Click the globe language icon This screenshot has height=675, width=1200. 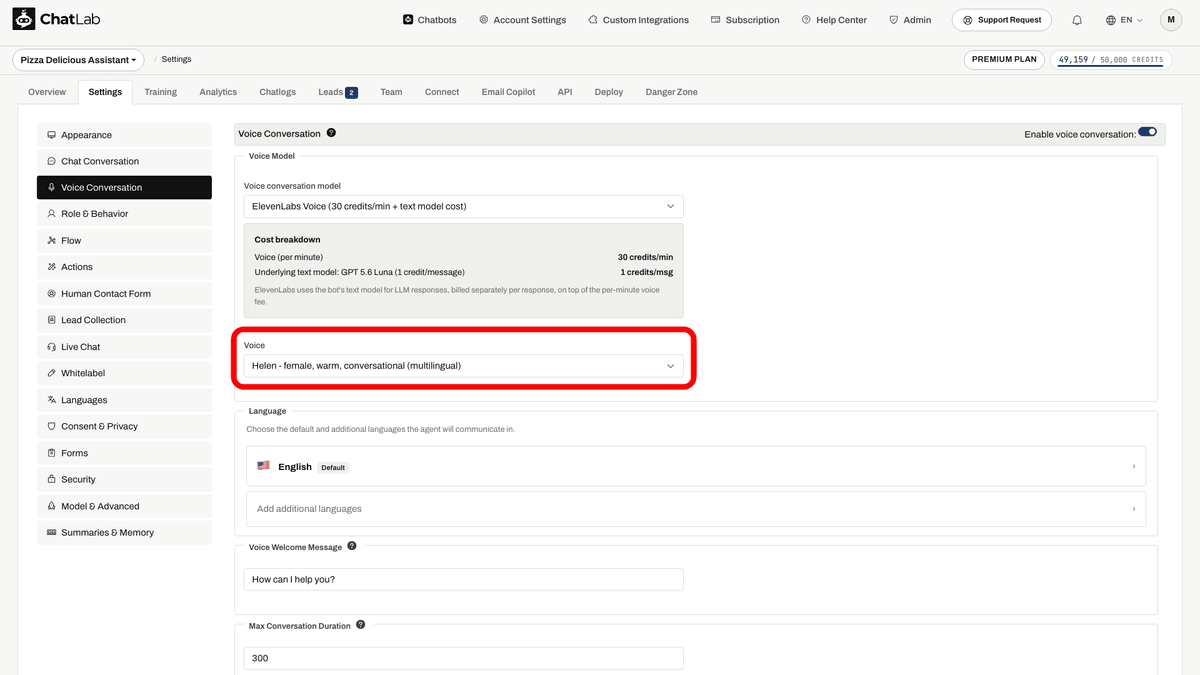pos(1111,20)
